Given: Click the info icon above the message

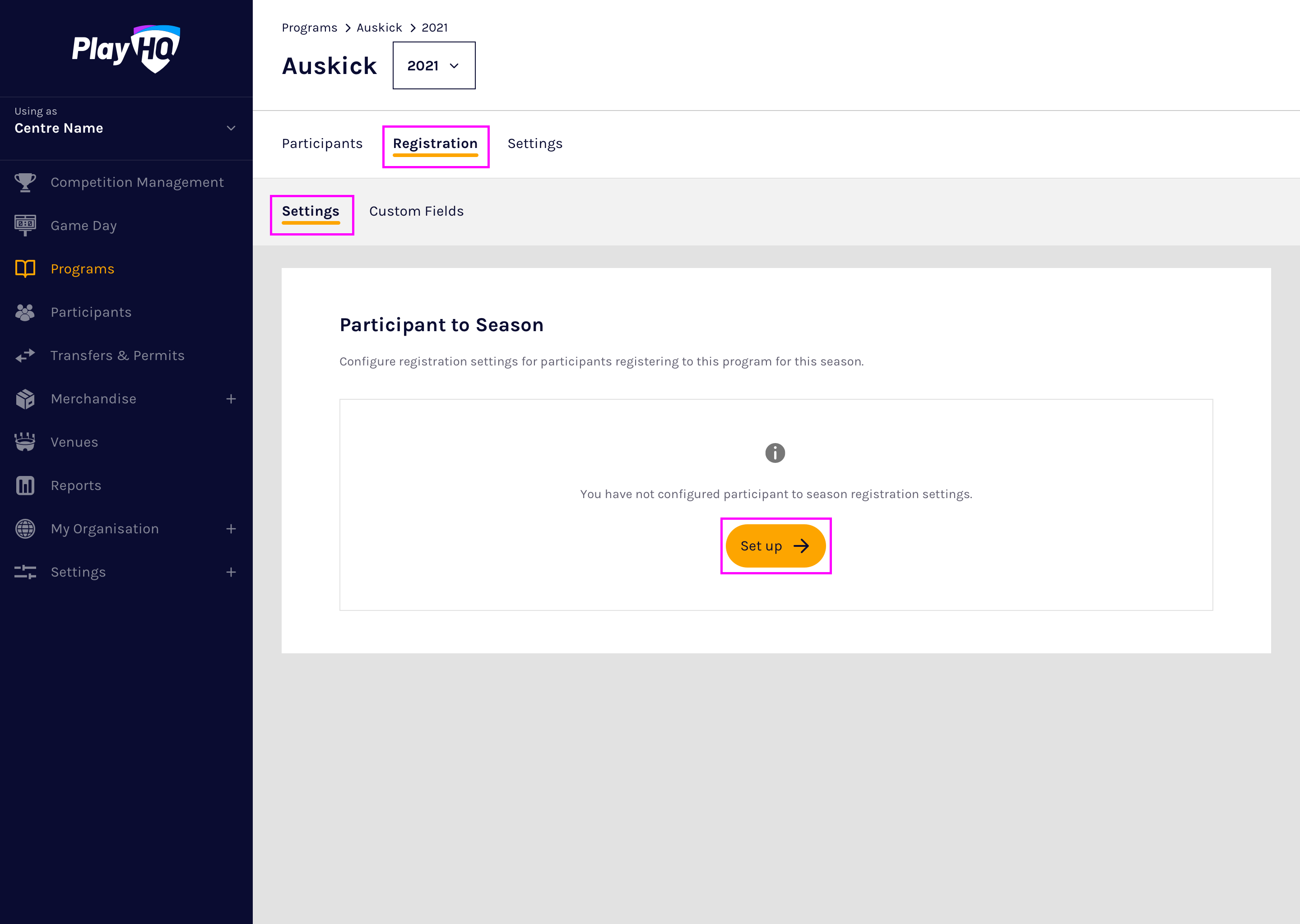Looking at the screenshot, I should 775,453.
